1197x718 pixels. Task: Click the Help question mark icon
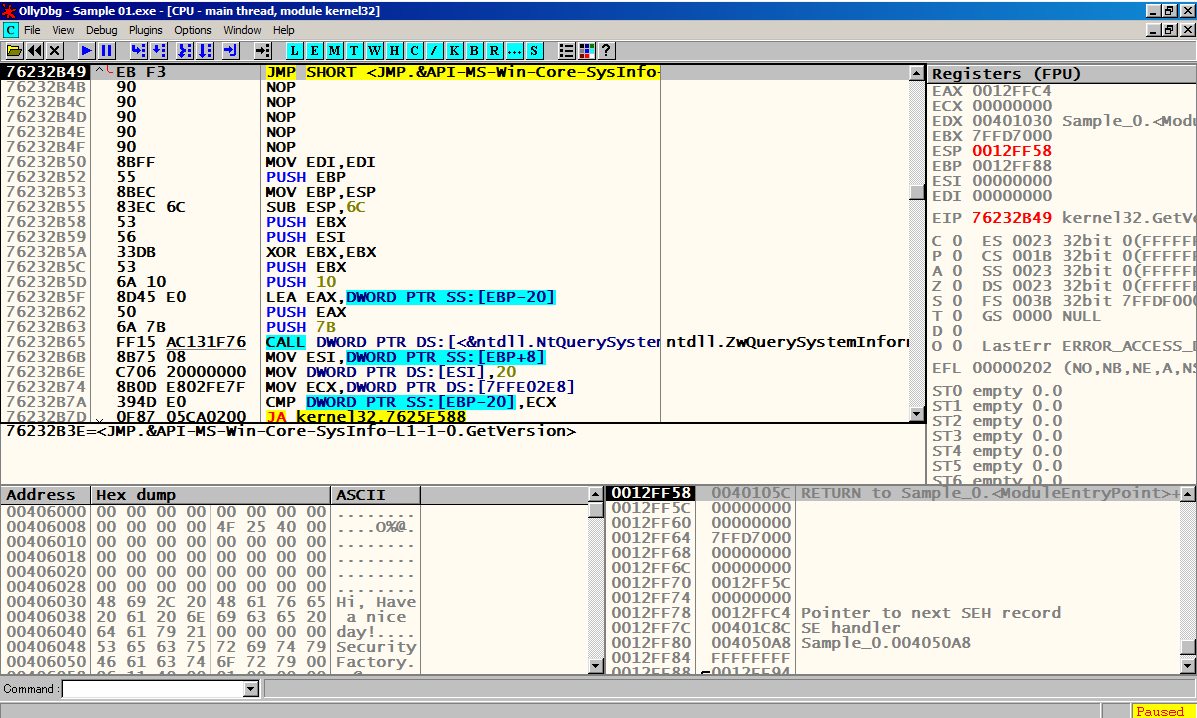tap(606, 50)
